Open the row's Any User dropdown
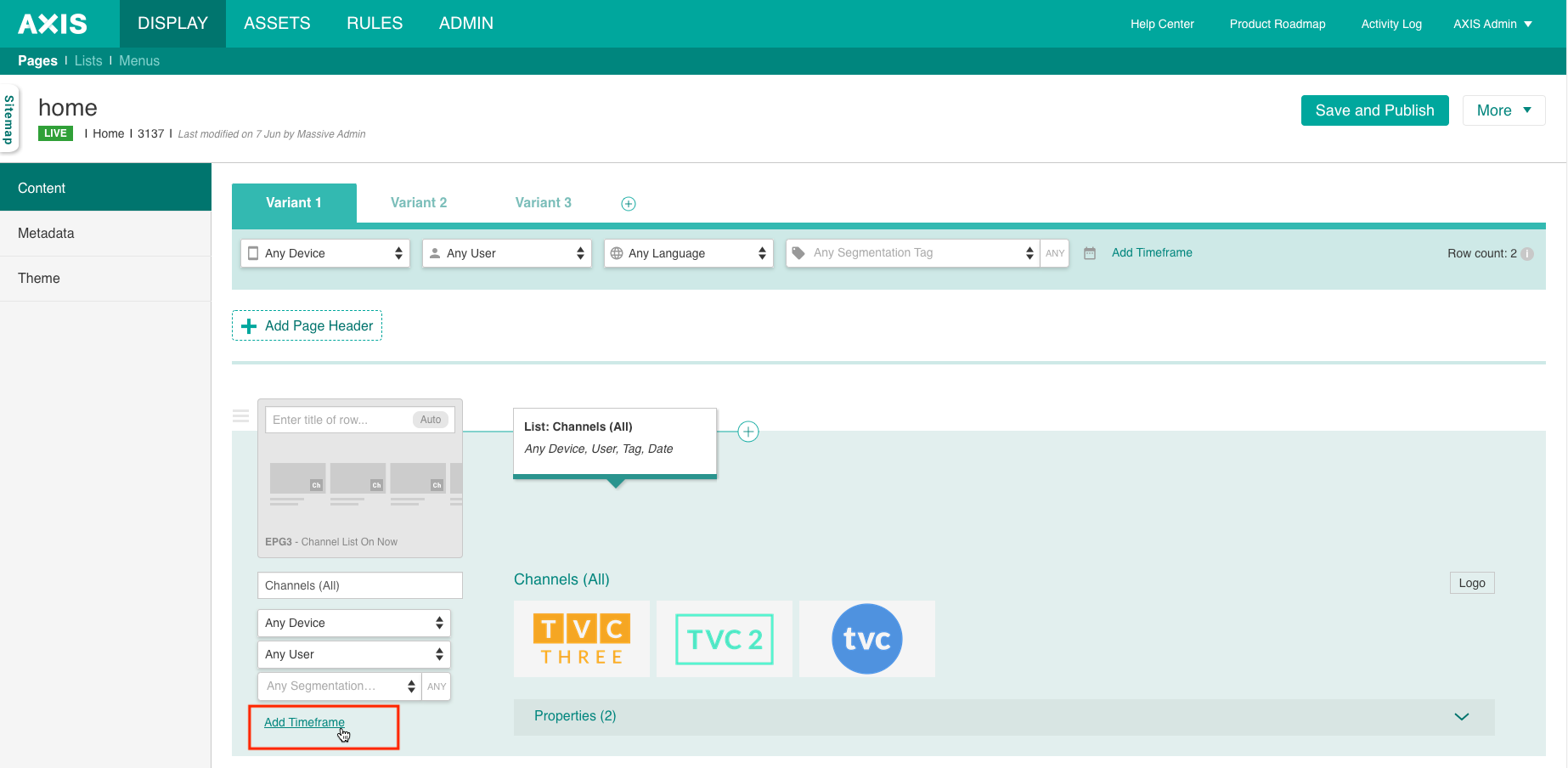 pyautogui.click(x=354, y=654)
